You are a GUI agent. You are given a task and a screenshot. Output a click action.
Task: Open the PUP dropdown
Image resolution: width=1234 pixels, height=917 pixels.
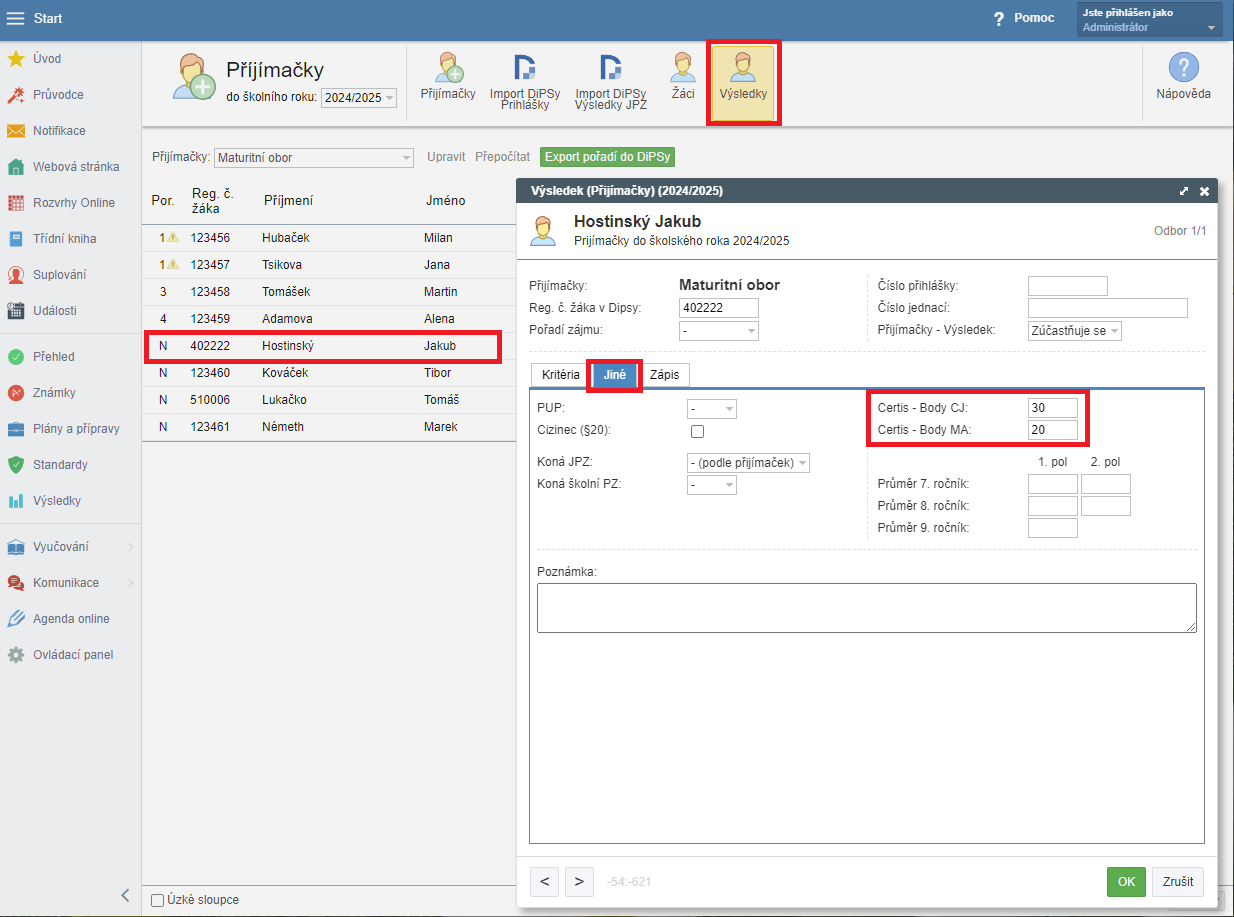[x=712, y=409]
